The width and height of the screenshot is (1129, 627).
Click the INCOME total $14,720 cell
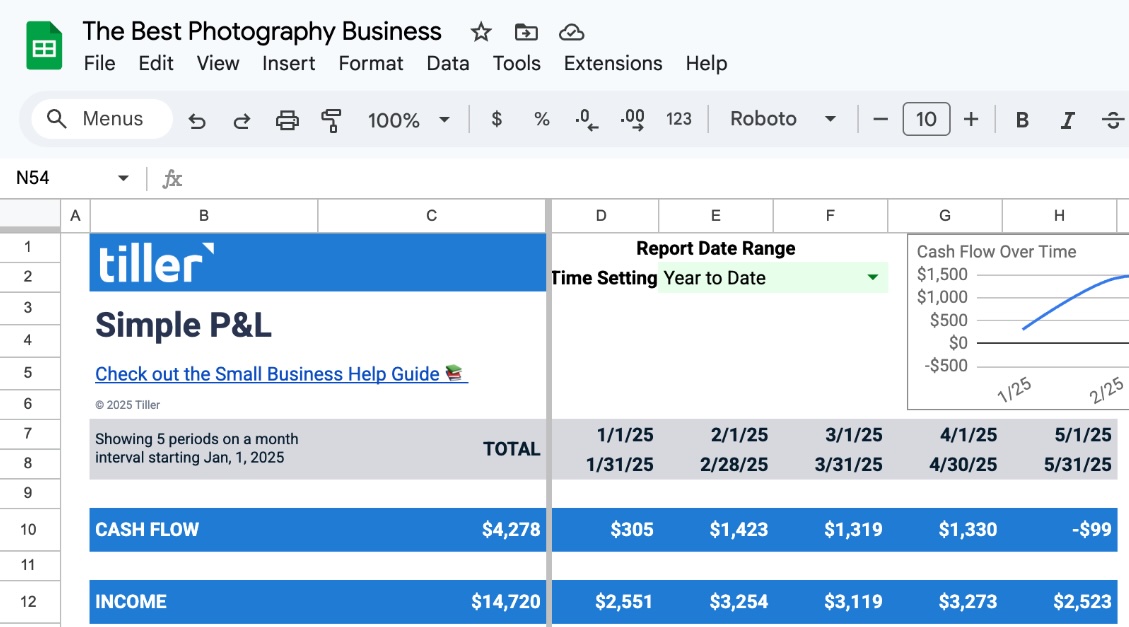[431, 602]
